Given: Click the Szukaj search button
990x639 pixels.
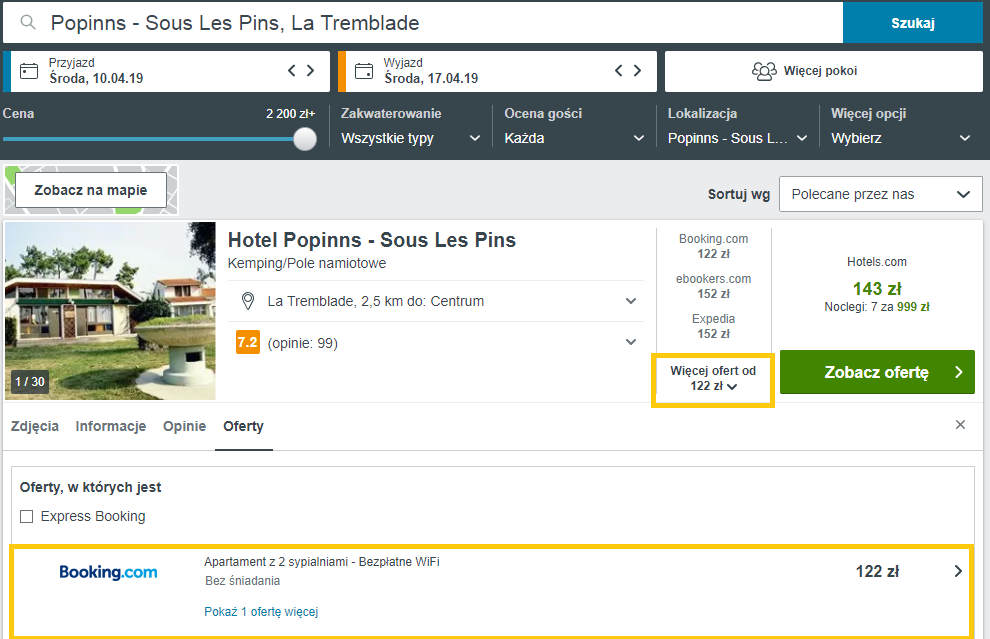Looking at the screenshot, I should 912,22.
